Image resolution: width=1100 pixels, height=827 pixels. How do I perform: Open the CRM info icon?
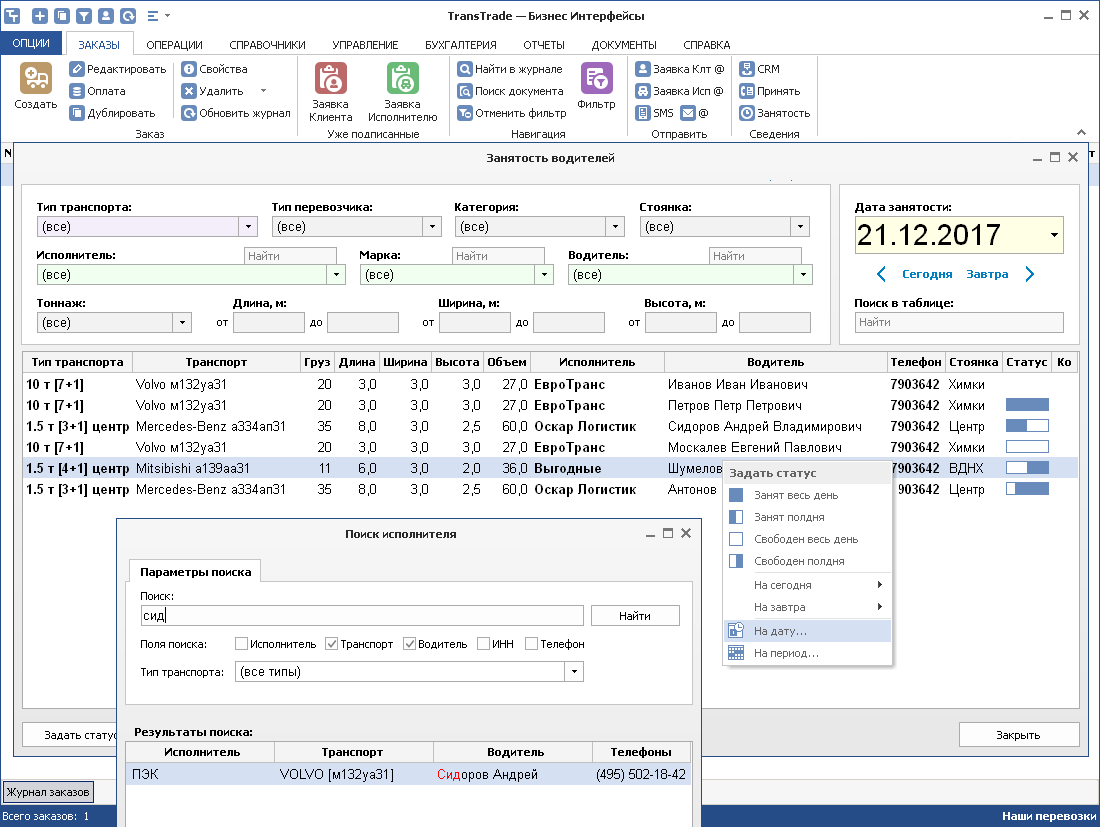tap(746, 70)
